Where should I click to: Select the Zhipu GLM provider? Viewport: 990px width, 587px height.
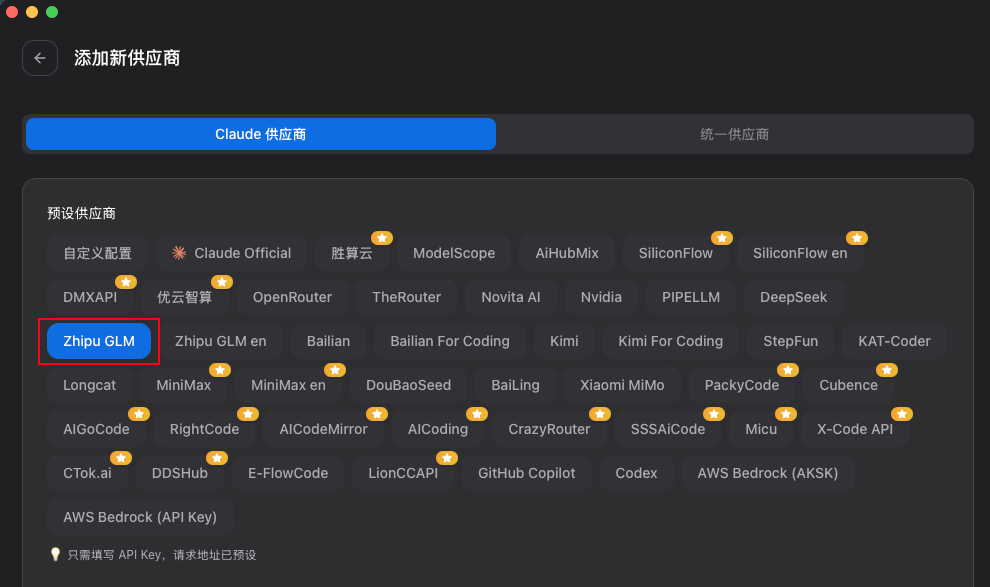[98, 340]
